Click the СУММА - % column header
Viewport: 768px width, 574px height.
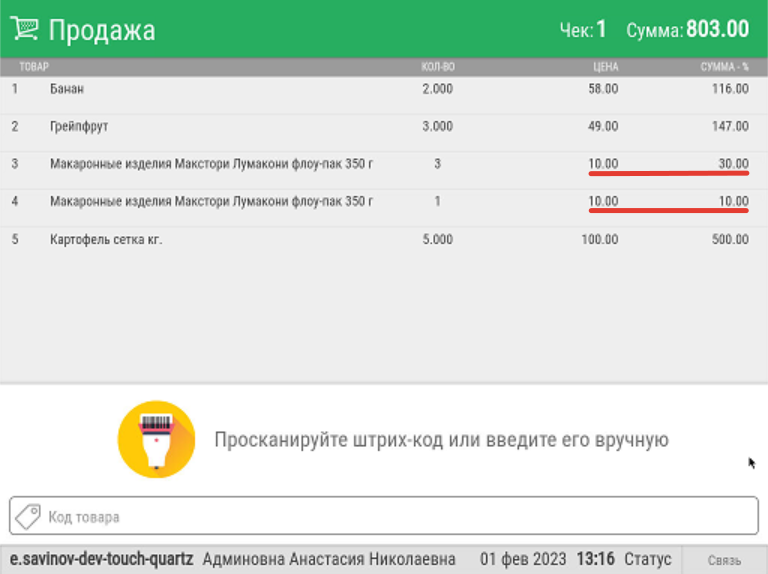tap(724, 67)
